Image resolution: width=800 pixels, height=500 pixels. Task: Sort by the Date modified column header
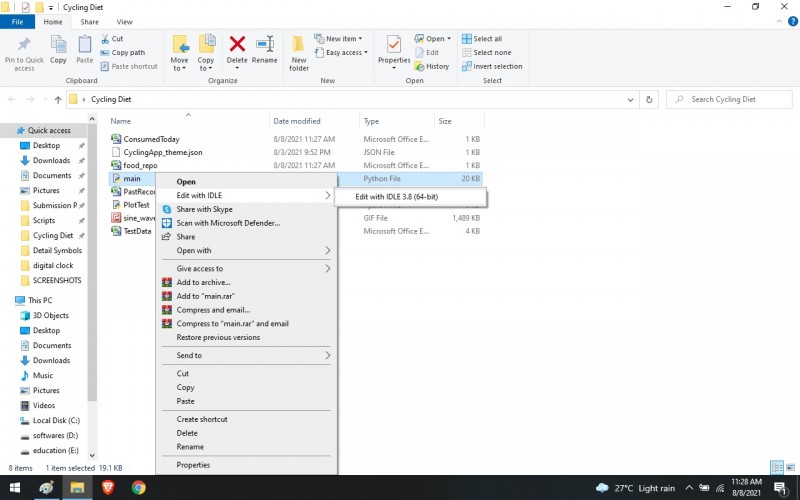point(297,121)
